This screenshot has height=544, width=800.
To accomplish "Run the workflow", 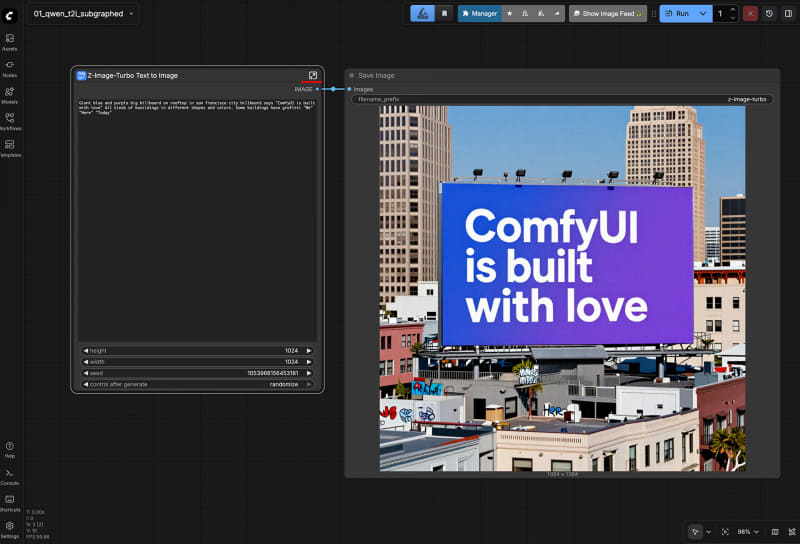I will (x=678, y=14).
